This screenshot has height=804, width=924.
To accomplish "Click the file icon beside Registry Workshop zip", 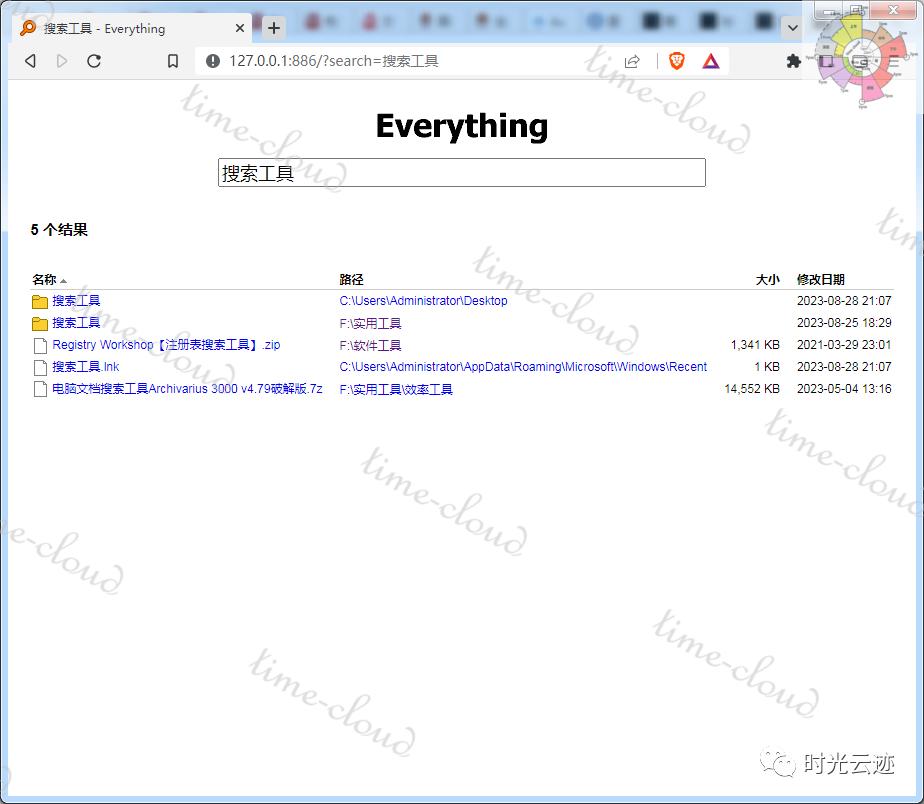I will [41, 345].
